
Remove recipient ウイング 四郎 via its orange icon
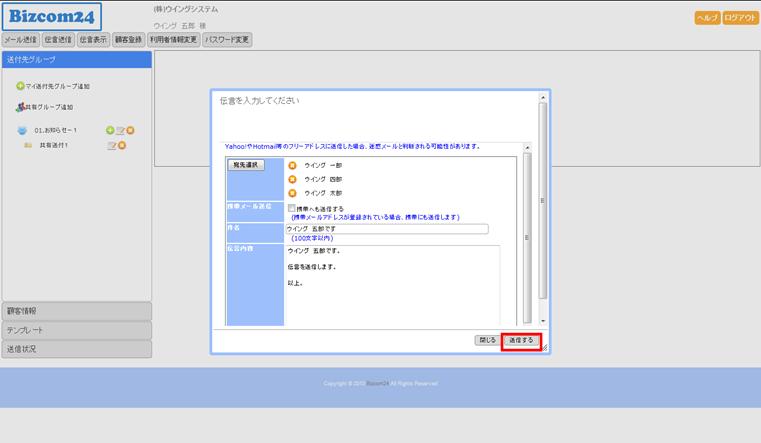click(292, 179)
